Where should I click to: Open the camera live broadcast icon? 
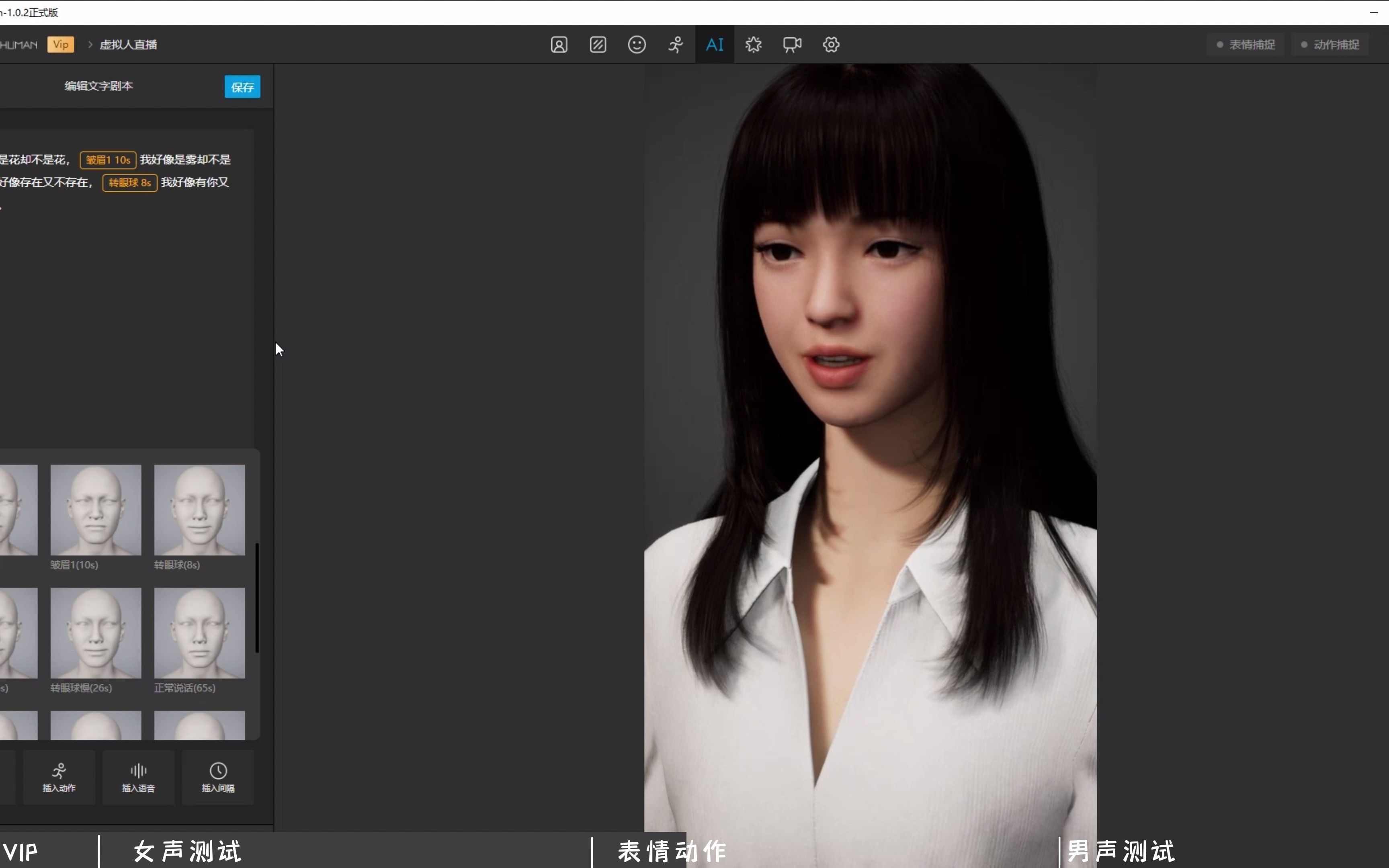(792, 45)
